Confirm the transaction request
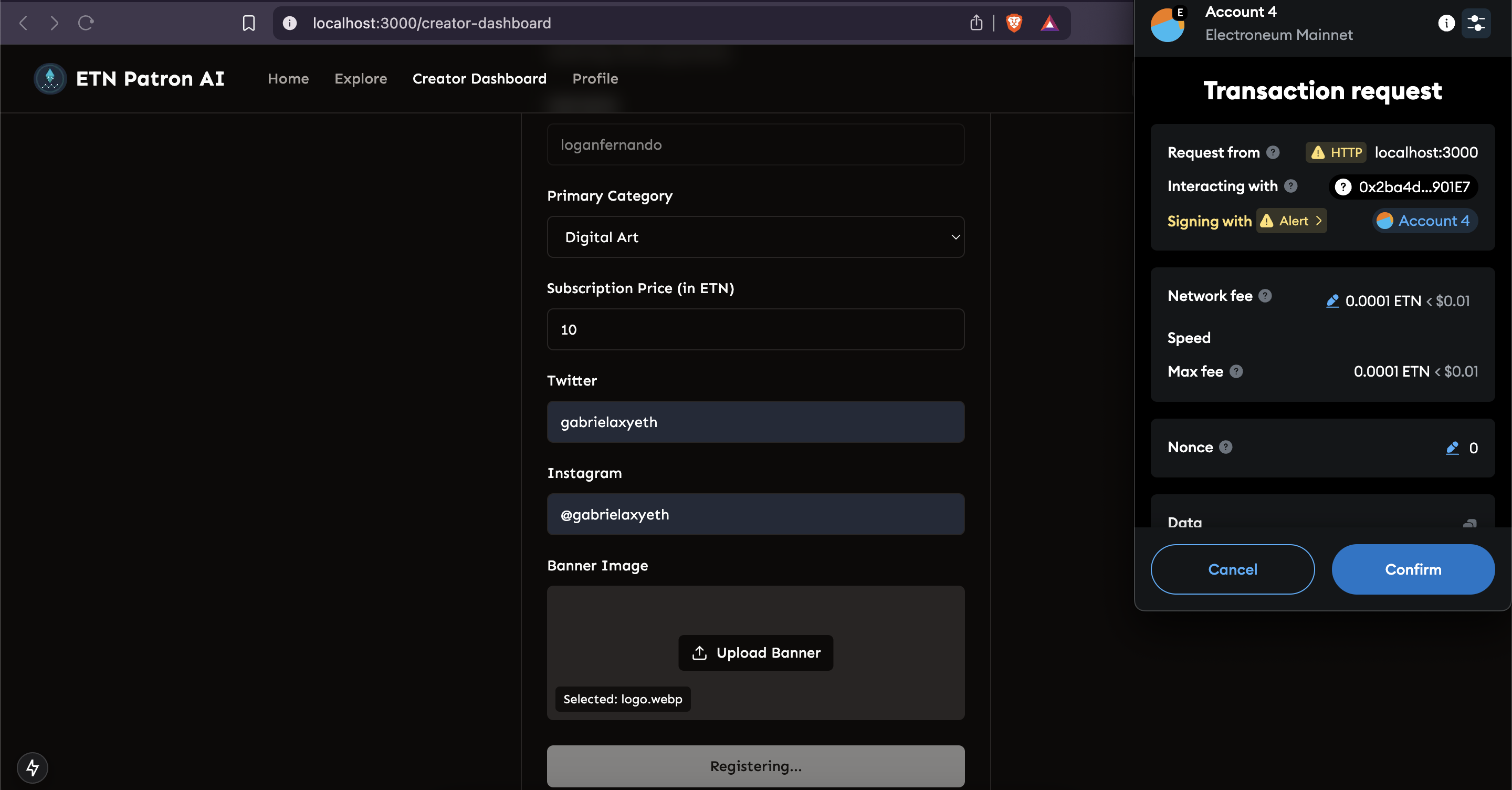 (1413, 569)
